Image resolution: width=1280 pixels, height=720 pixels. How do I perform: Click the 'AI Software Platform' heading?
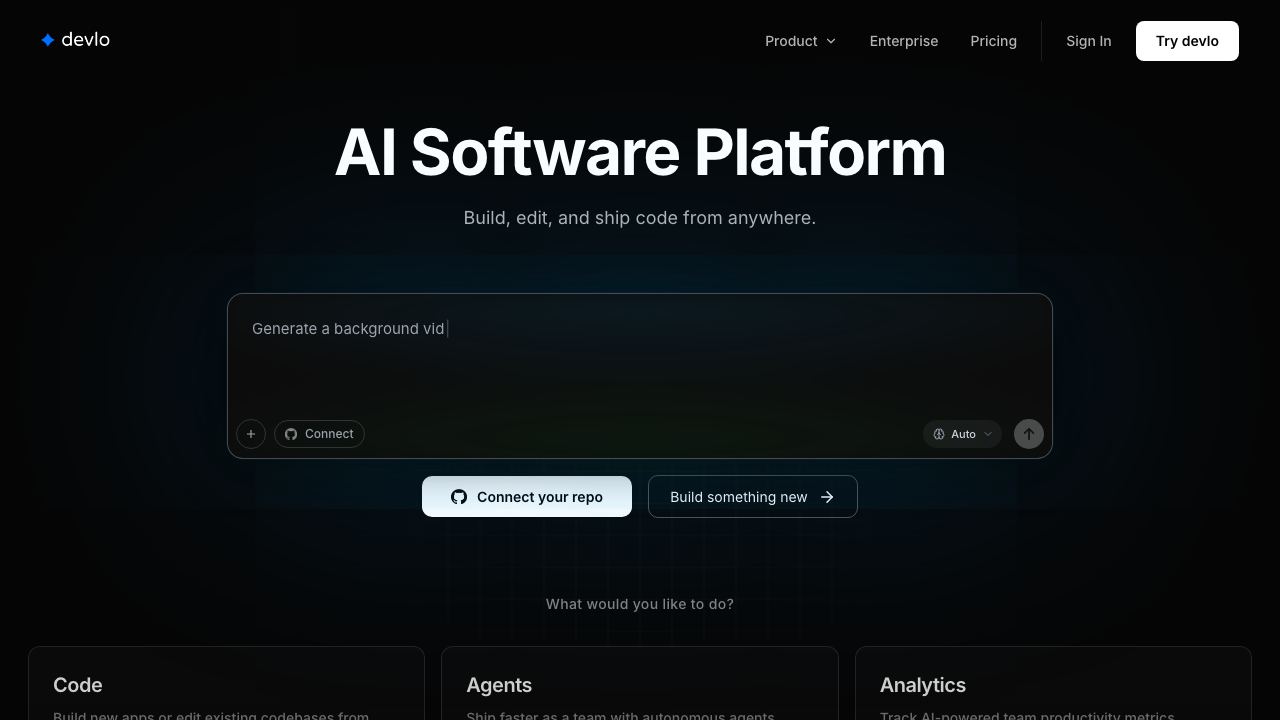640,153
